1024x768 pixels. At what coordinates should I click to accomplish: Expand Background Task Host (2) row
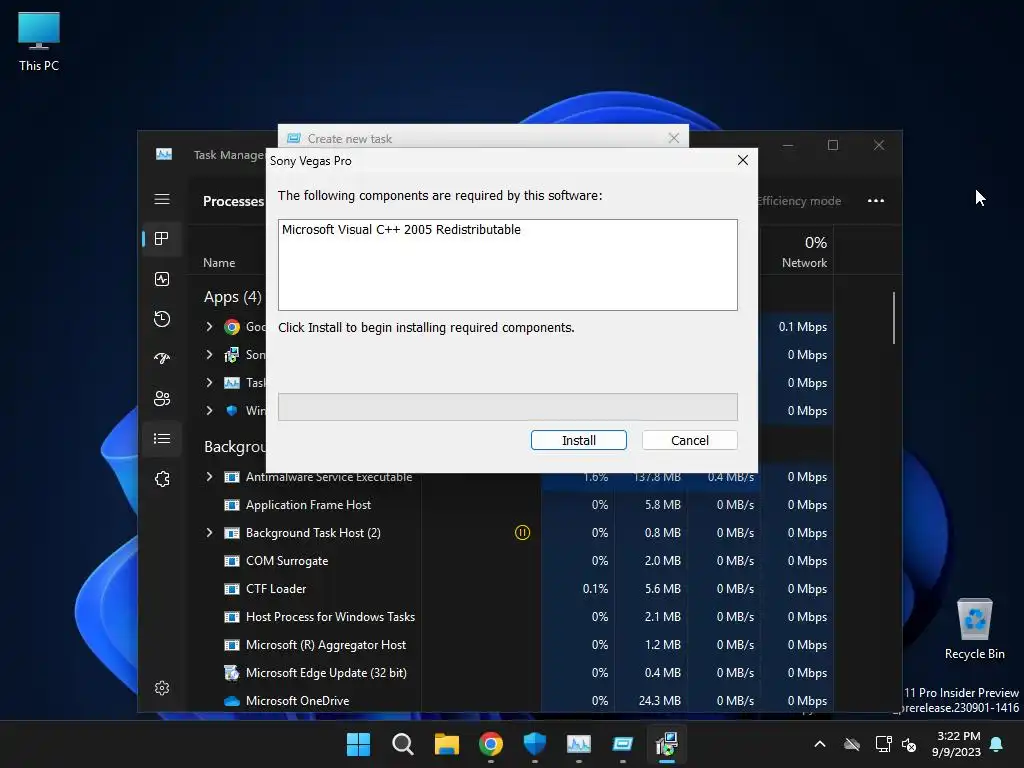209,533
